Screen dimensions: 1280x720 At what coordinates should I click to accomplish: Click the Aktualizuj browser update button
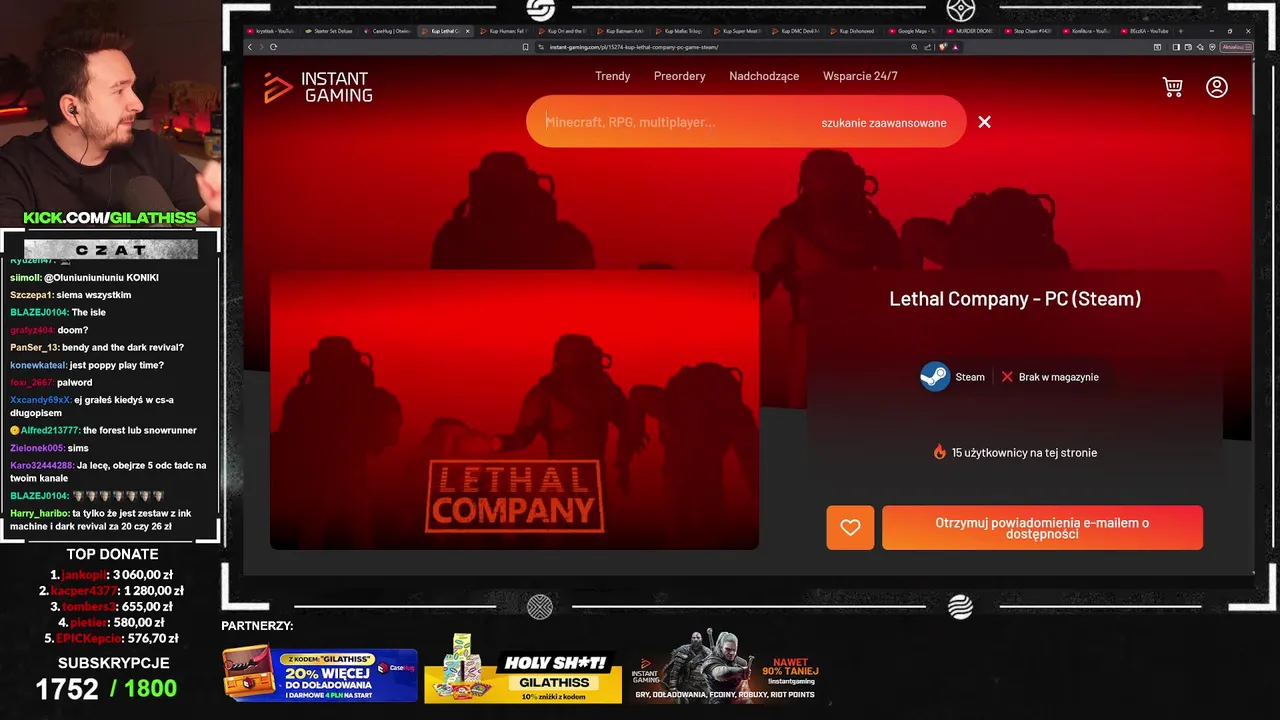point(1236,47)
